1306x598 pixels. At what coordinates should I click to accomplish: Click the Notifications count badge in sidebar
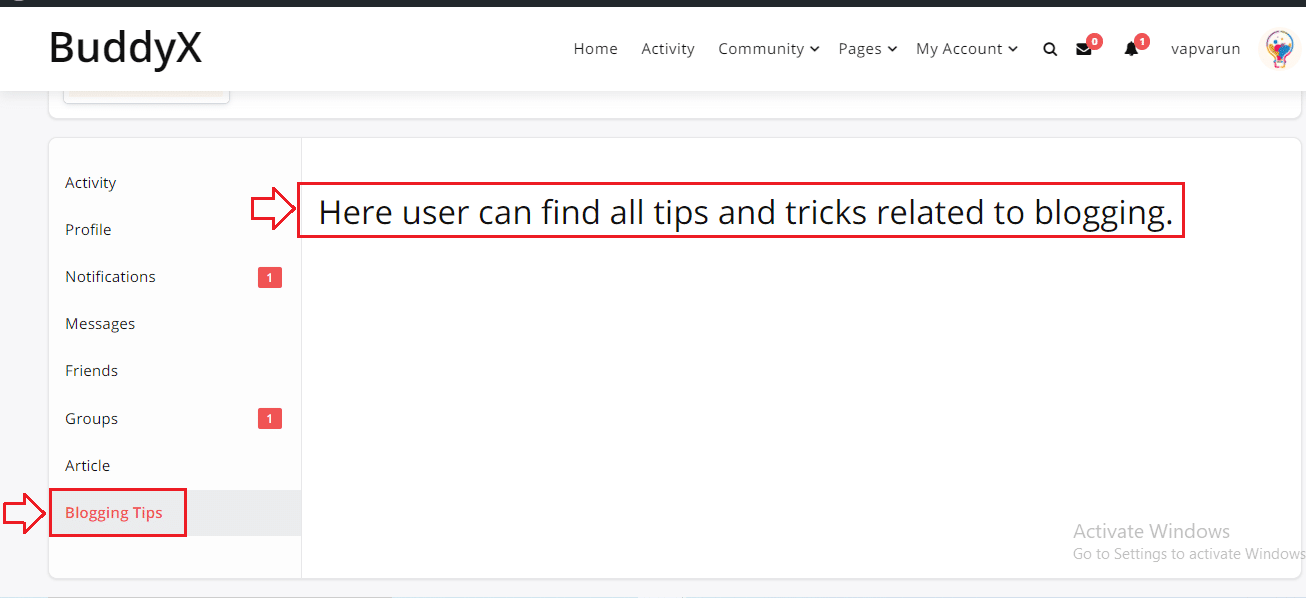(270, 277)
